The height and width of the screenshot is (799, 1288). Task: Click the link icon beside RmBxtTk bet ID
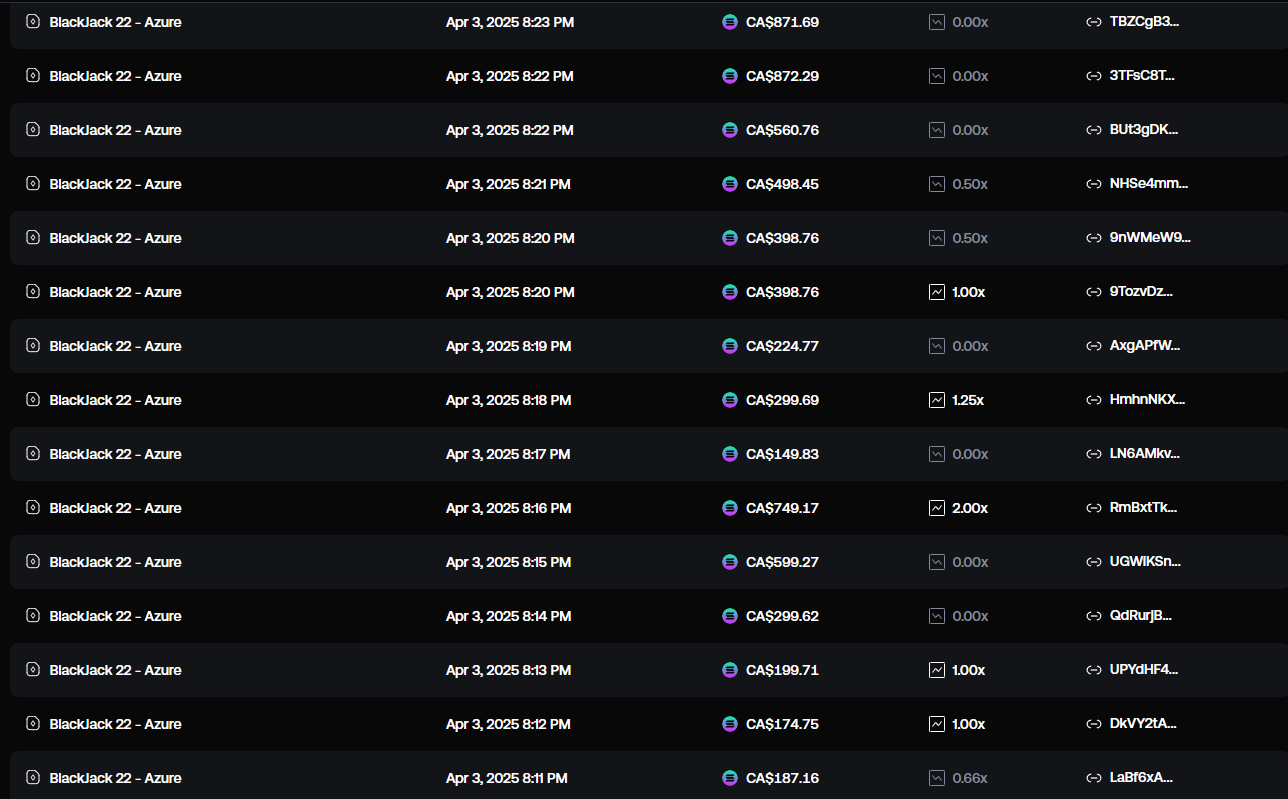pyautogui.click(x=1094, y=508)
